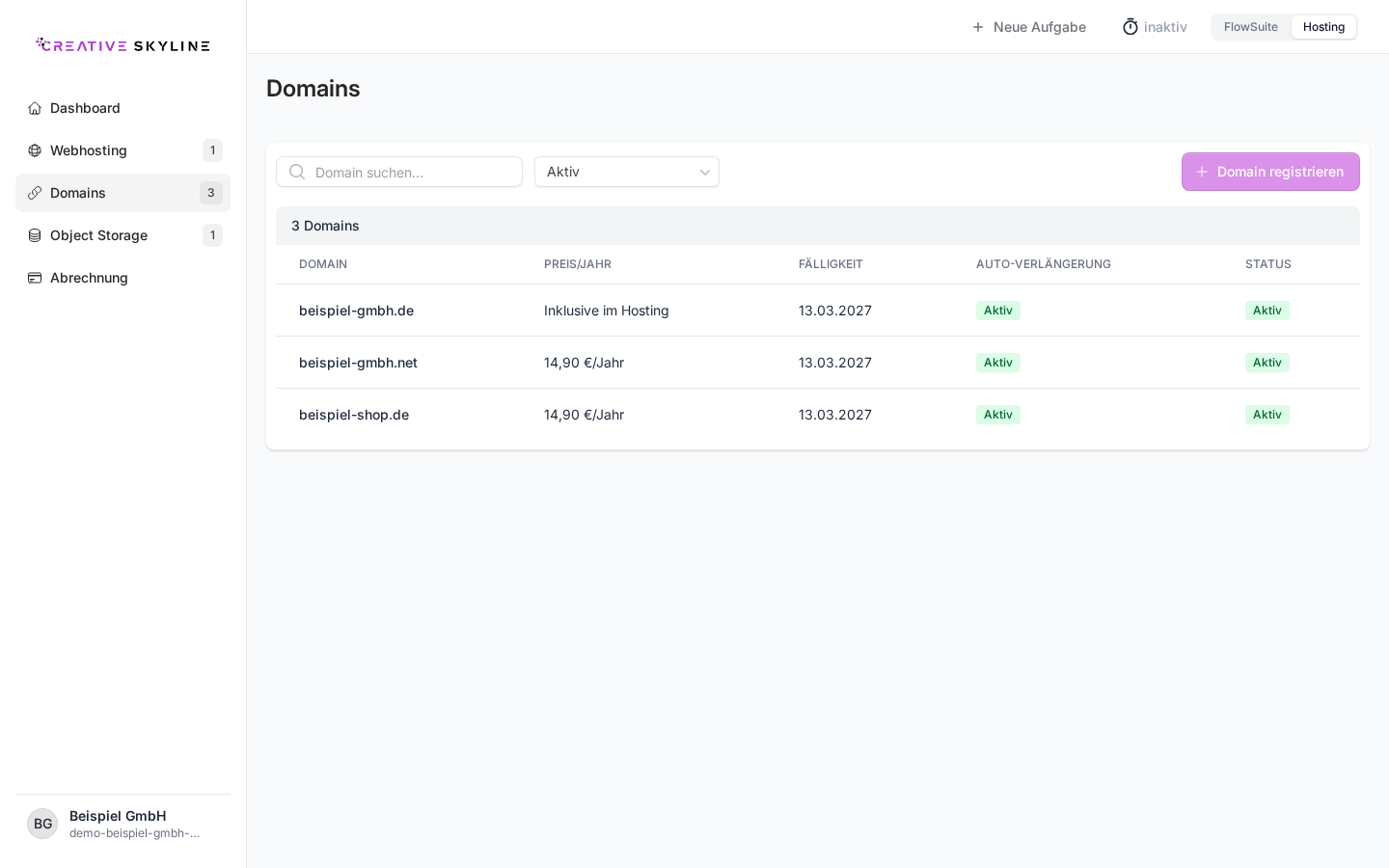Click the Creative Skyline logo
Screen dimensions: 1389x868
(x=123, y=44)
